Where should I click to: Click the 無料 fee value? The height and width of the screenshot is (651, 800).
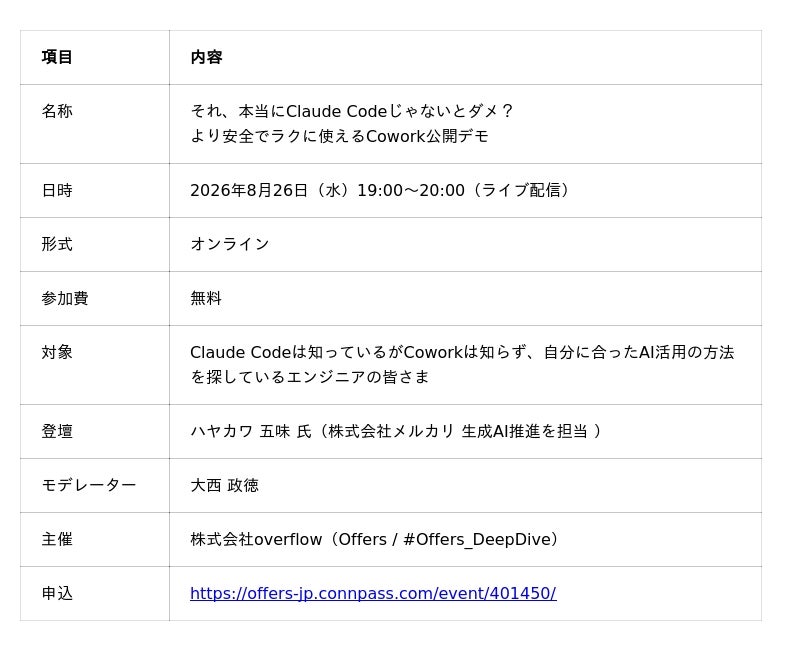point(206,298)
